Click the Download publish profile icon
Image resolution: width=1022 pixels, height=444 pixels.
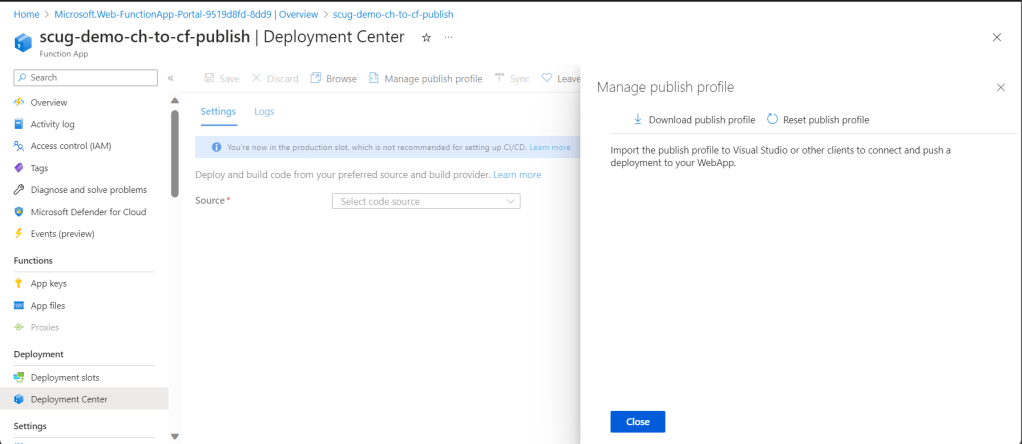pyautogui.click(x=638, y=120)
